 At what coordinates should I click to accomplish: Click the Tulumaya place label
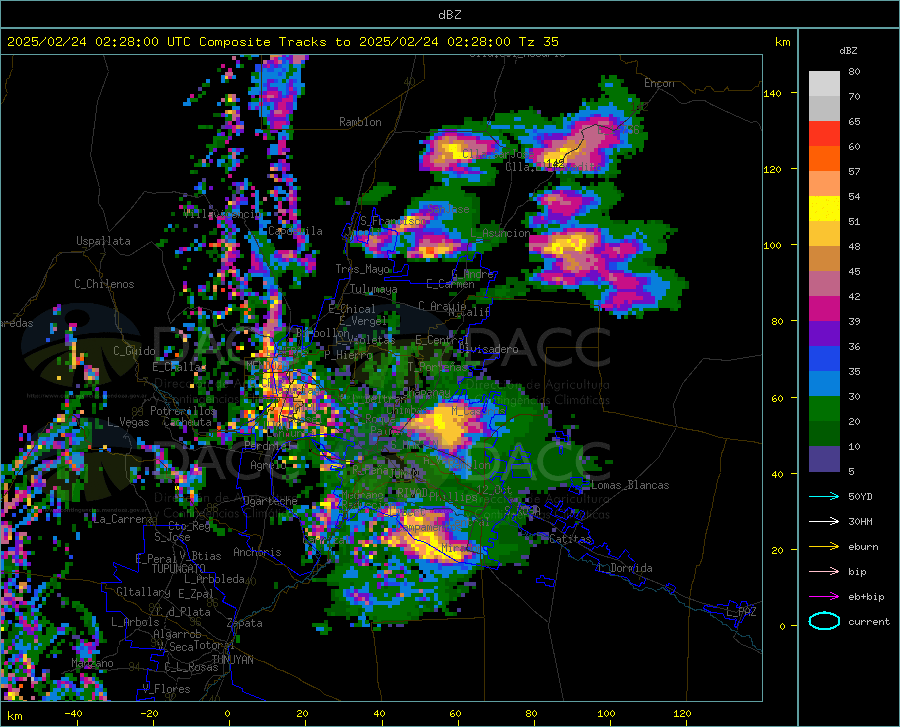[x=373, y=290]
